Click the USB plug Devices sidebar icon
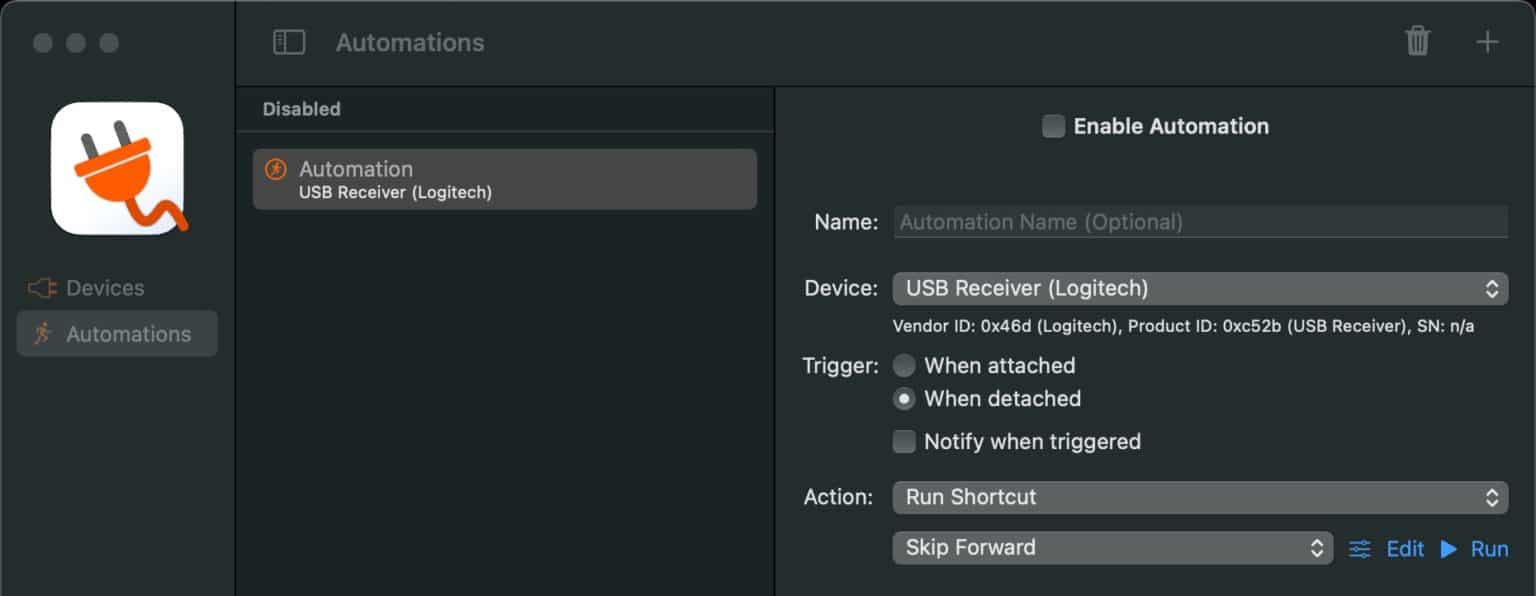Screen dimensions: 1536x596 (42, 287)
